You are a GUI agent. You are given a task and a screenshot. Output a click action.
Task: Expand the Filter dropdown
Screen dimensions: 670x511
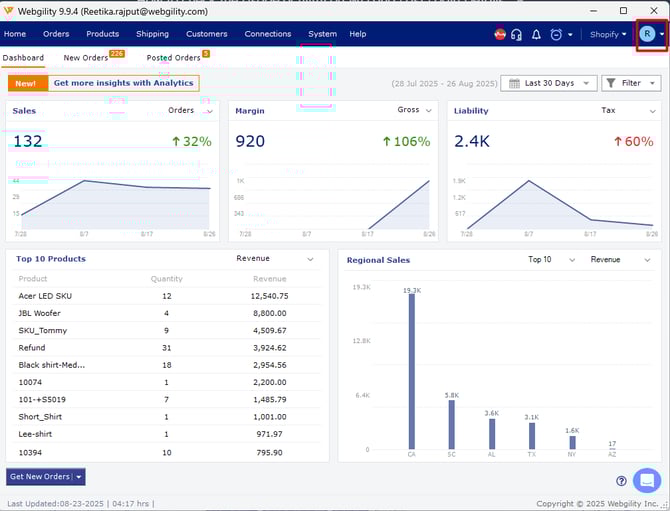click(x=632, y=83)
